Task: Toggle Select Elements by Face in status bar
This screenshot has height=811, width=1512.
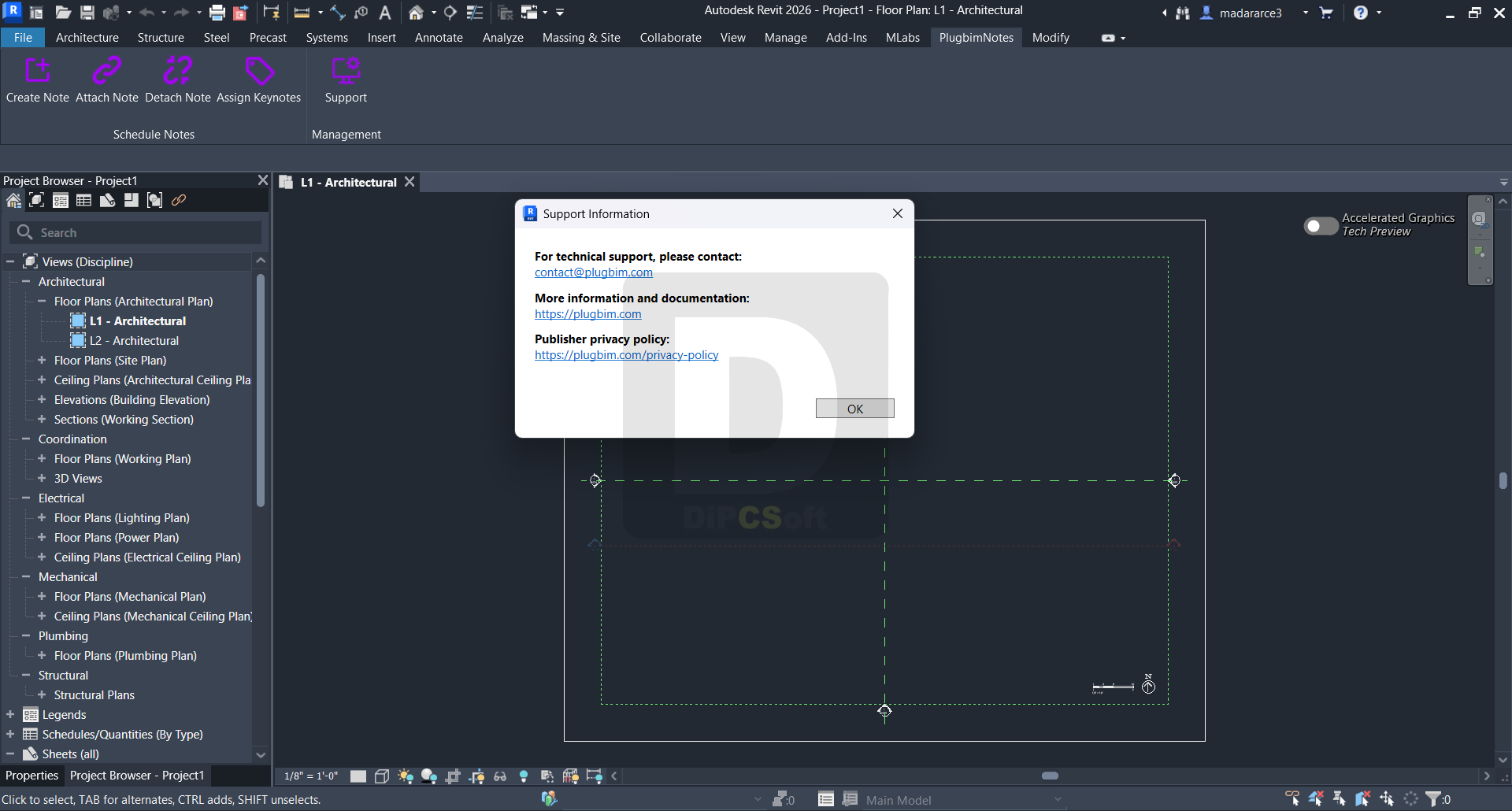Action: (x=1363, y=799)
